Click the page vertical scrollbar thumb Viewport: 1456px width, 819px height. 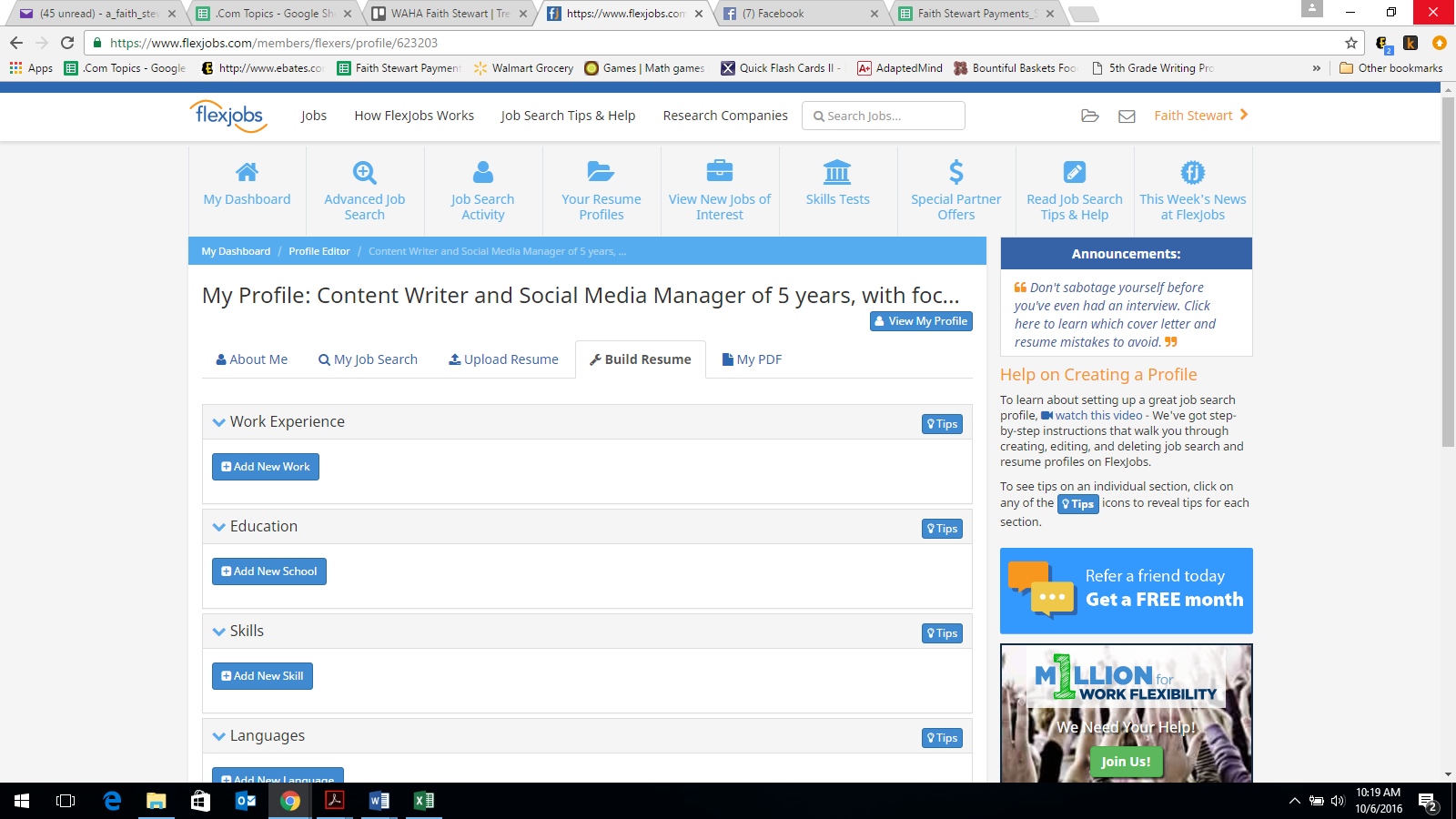point(1448,270)
